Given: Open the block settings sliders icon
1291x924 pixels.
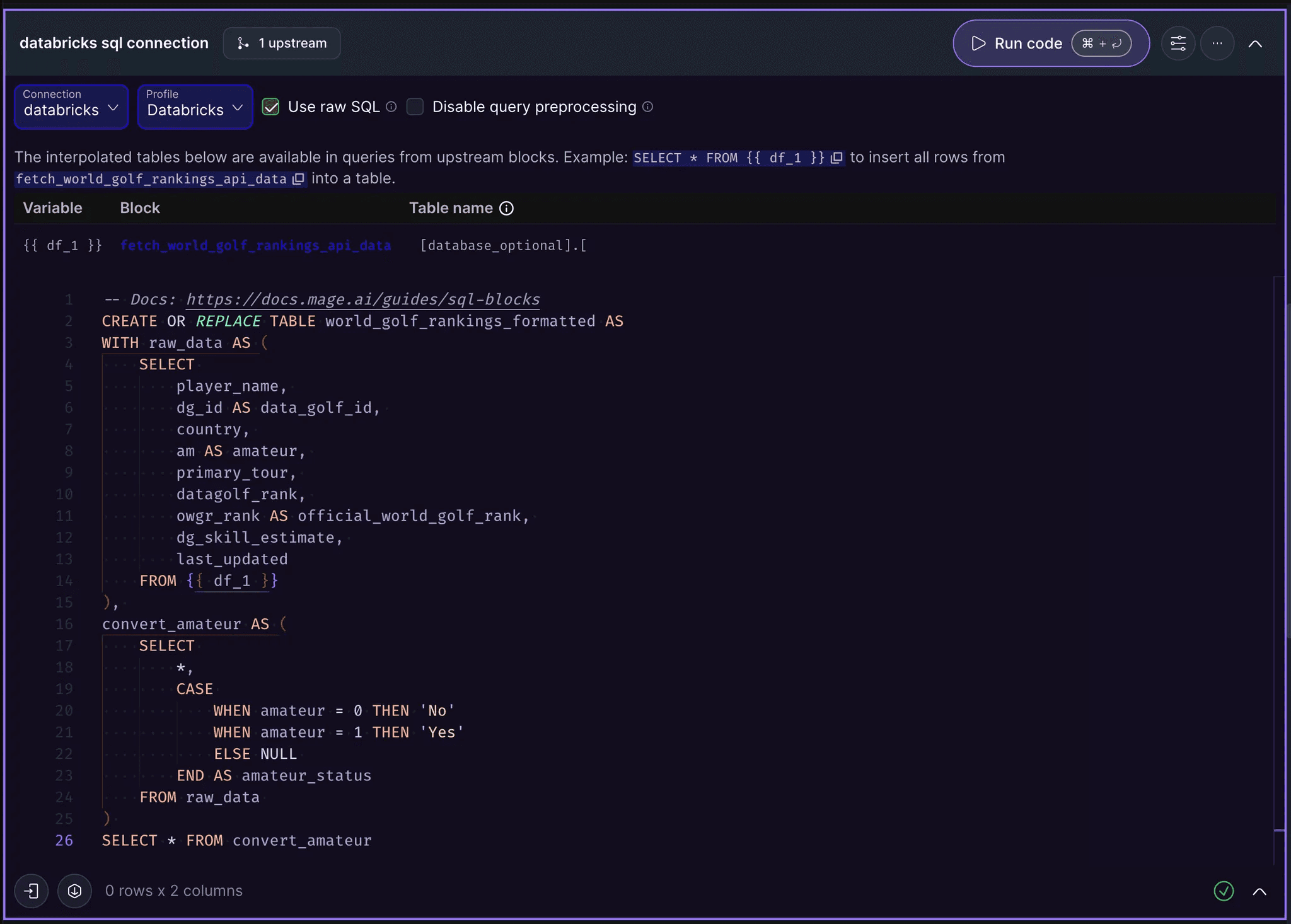Looking at the screenshot, I should click(x=1178, y=43).
